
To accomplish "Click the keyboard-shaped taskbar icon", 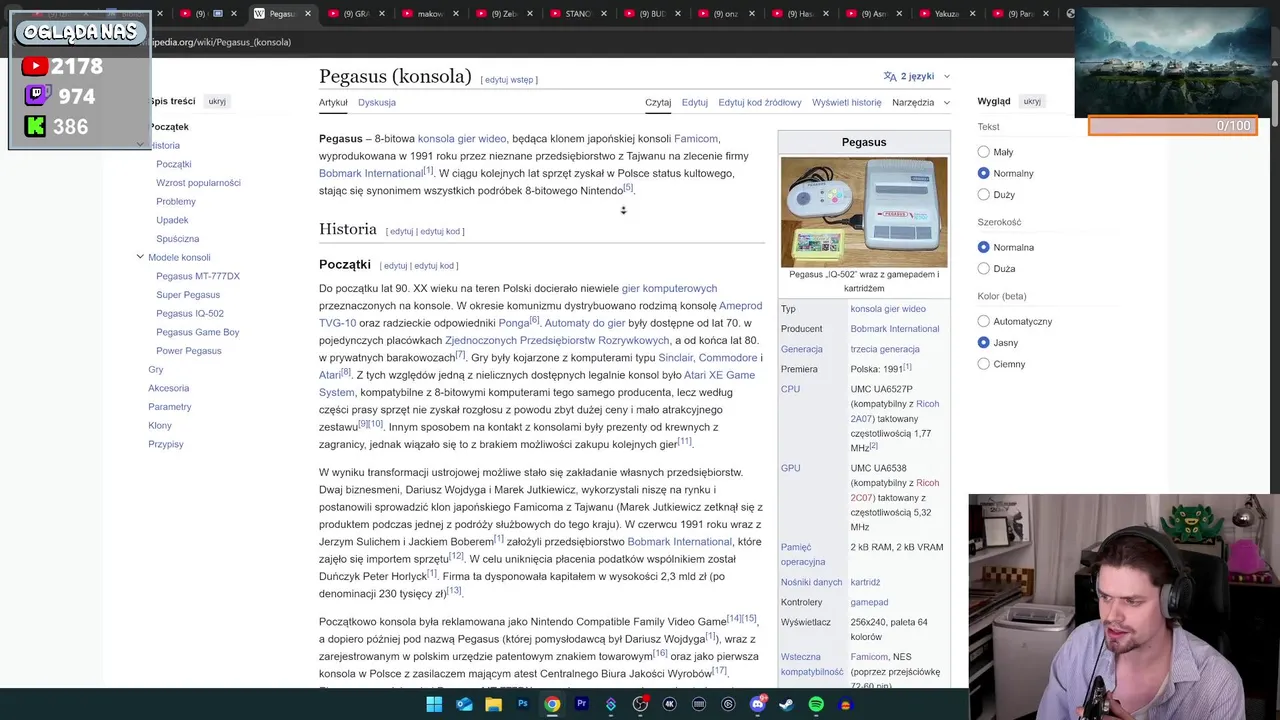I will [699, 704].
